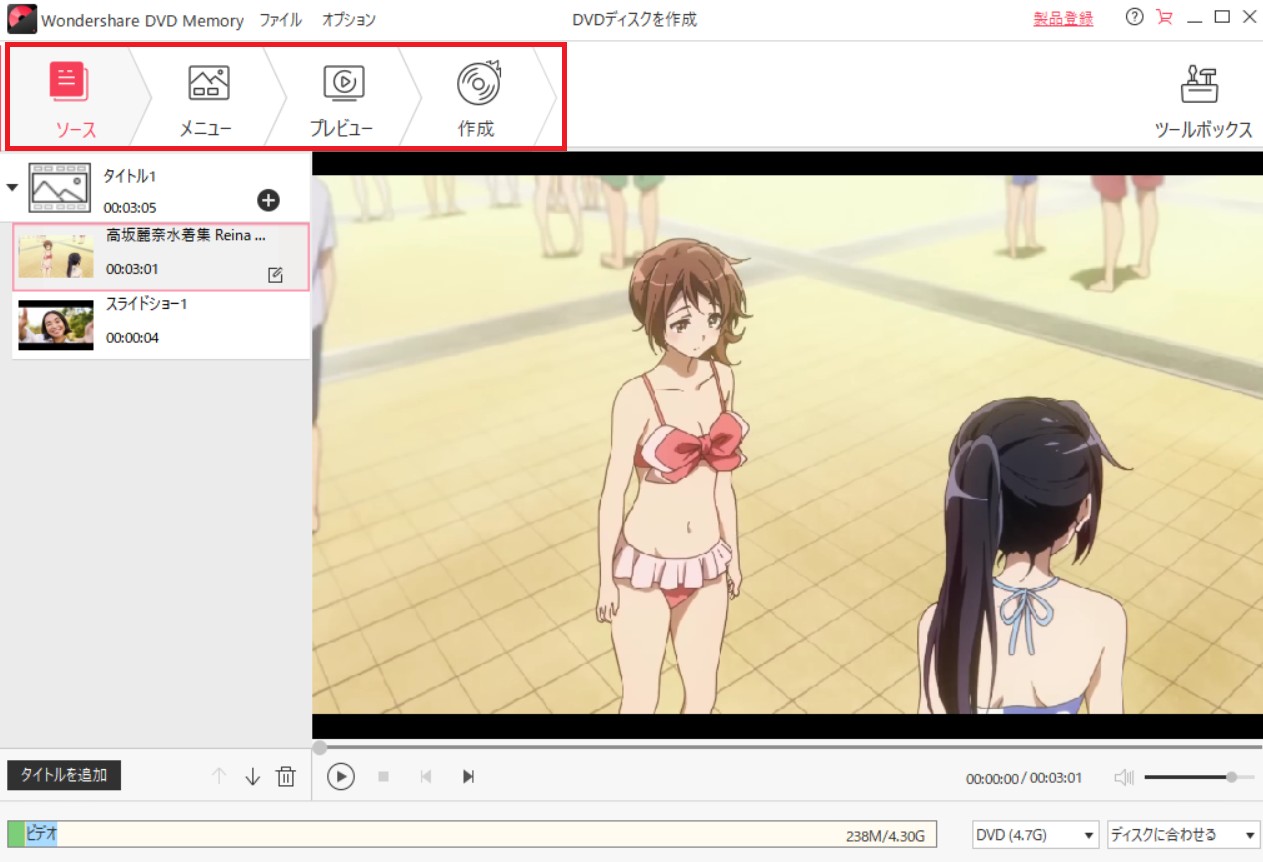Click the Wondershare DVD Memory logo icon
The image size is (1263, 862).
(x=21, y=19)
